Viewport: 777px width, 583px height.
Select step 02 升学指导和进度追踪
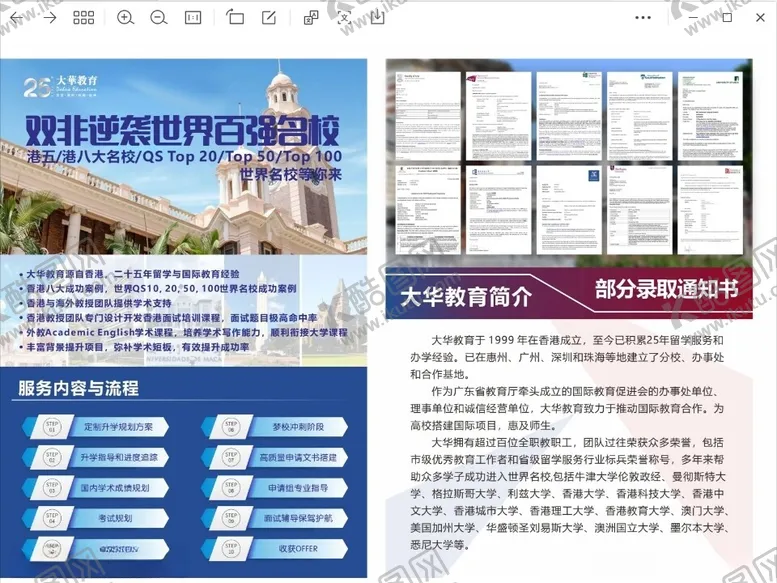96,457
